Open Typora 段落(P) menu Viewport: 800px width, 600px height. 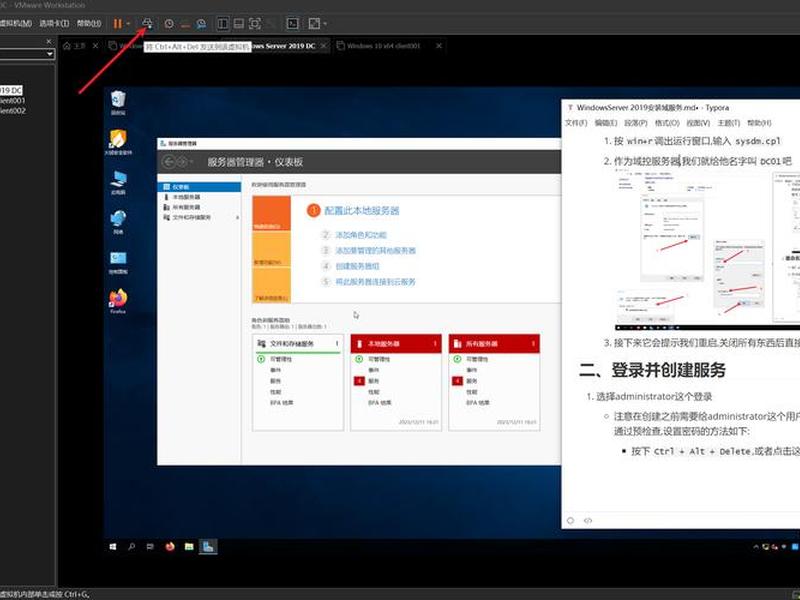pyautogui.click(x=636, y=123)
